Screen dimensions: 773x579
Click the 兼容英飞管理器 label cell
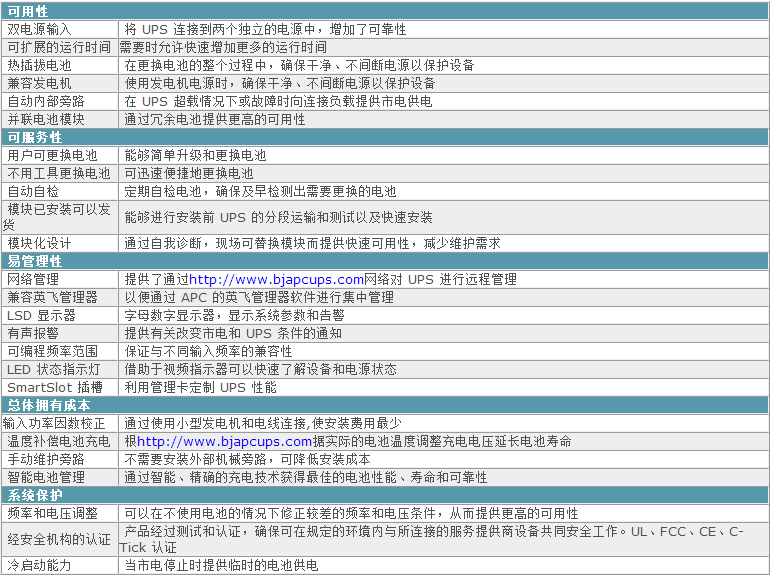click(x=52, y=297)
